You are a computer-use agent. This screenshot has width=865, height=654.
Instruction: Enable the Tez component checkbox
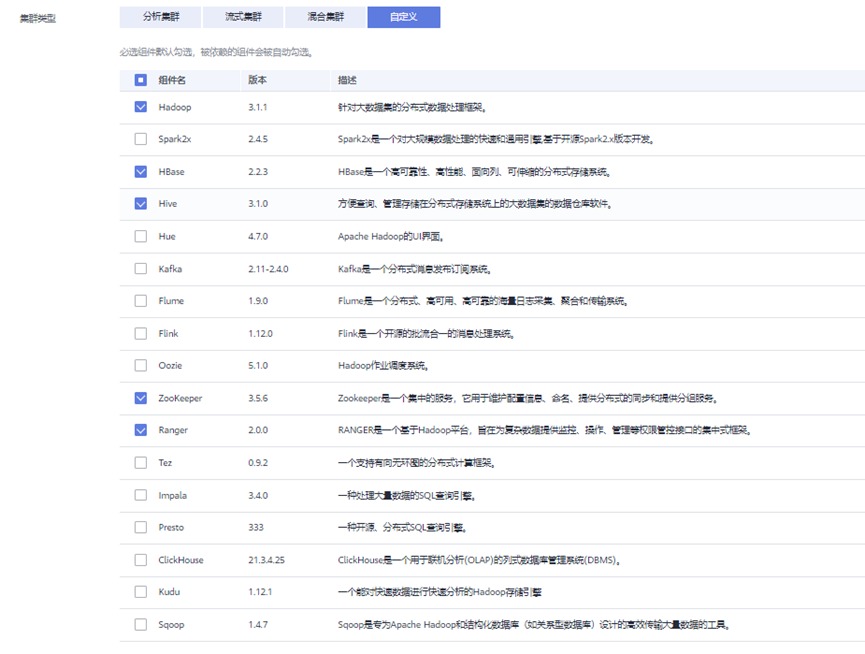tap(141, 463)
